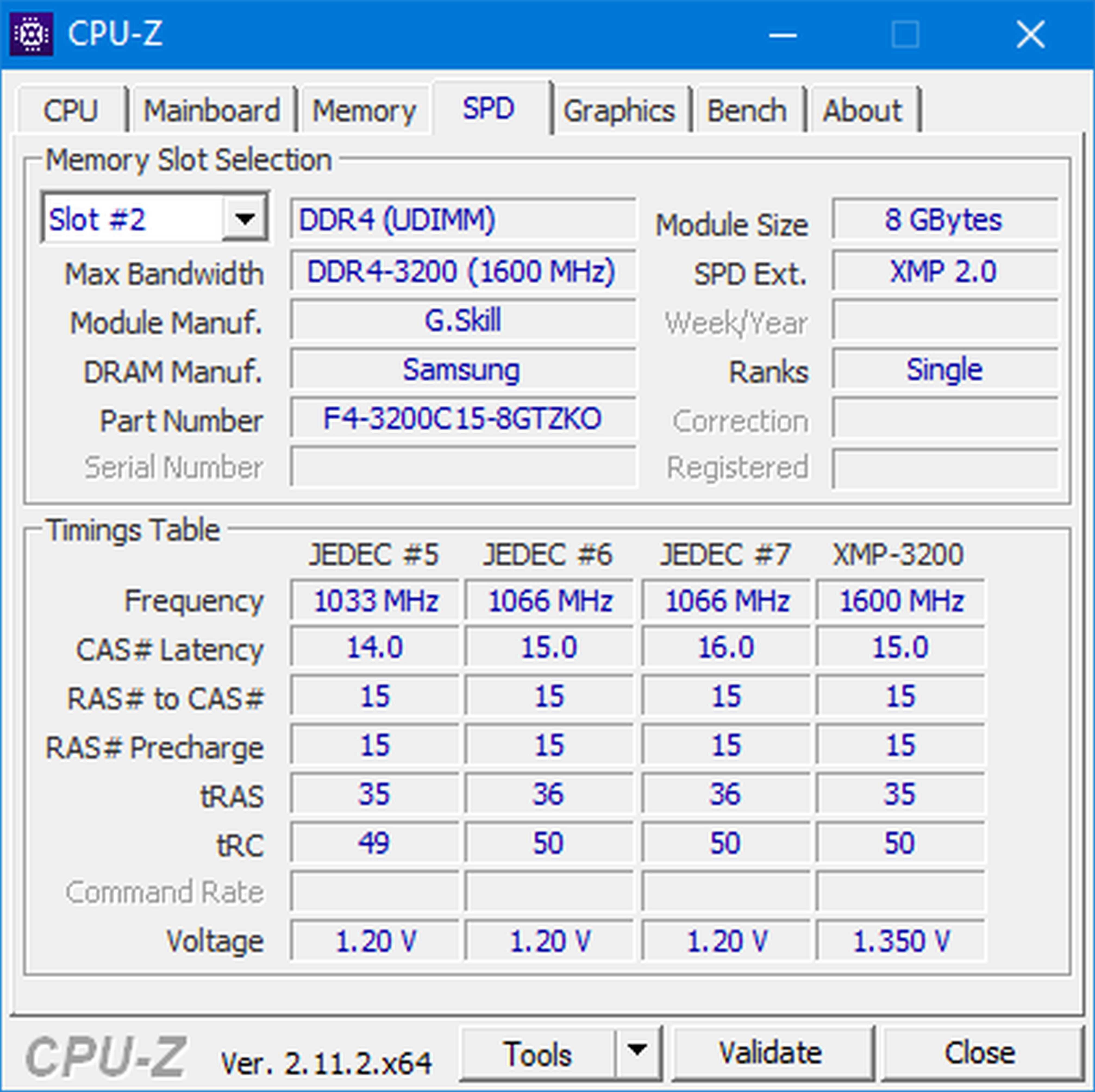Viewport: 1095px width, 1092px height.
Task: Click the 1.350 V XMP voltage cell
Action: pos(901,941)
